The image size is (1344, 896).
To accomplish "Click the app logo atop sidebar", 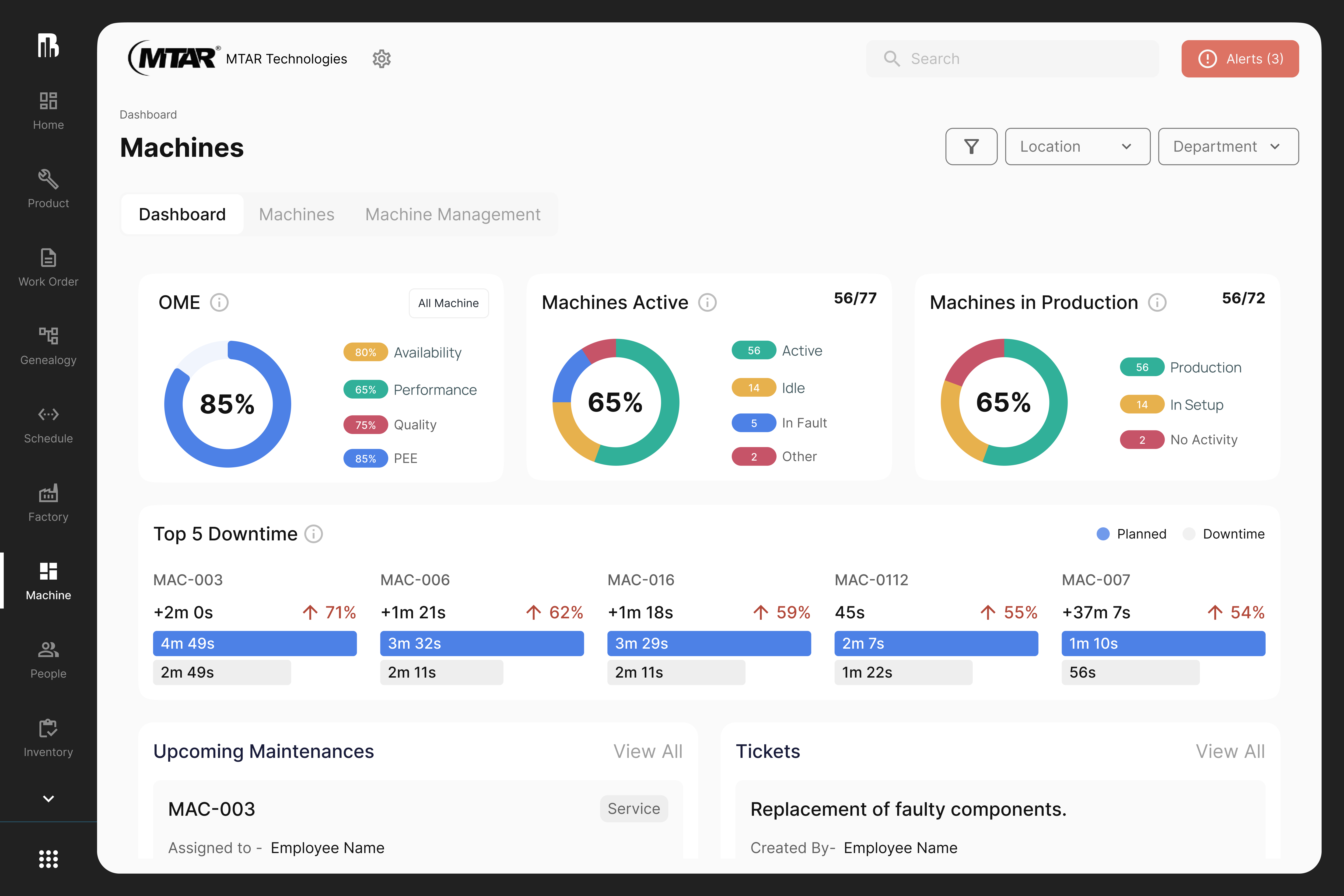I will coord(49,45).
